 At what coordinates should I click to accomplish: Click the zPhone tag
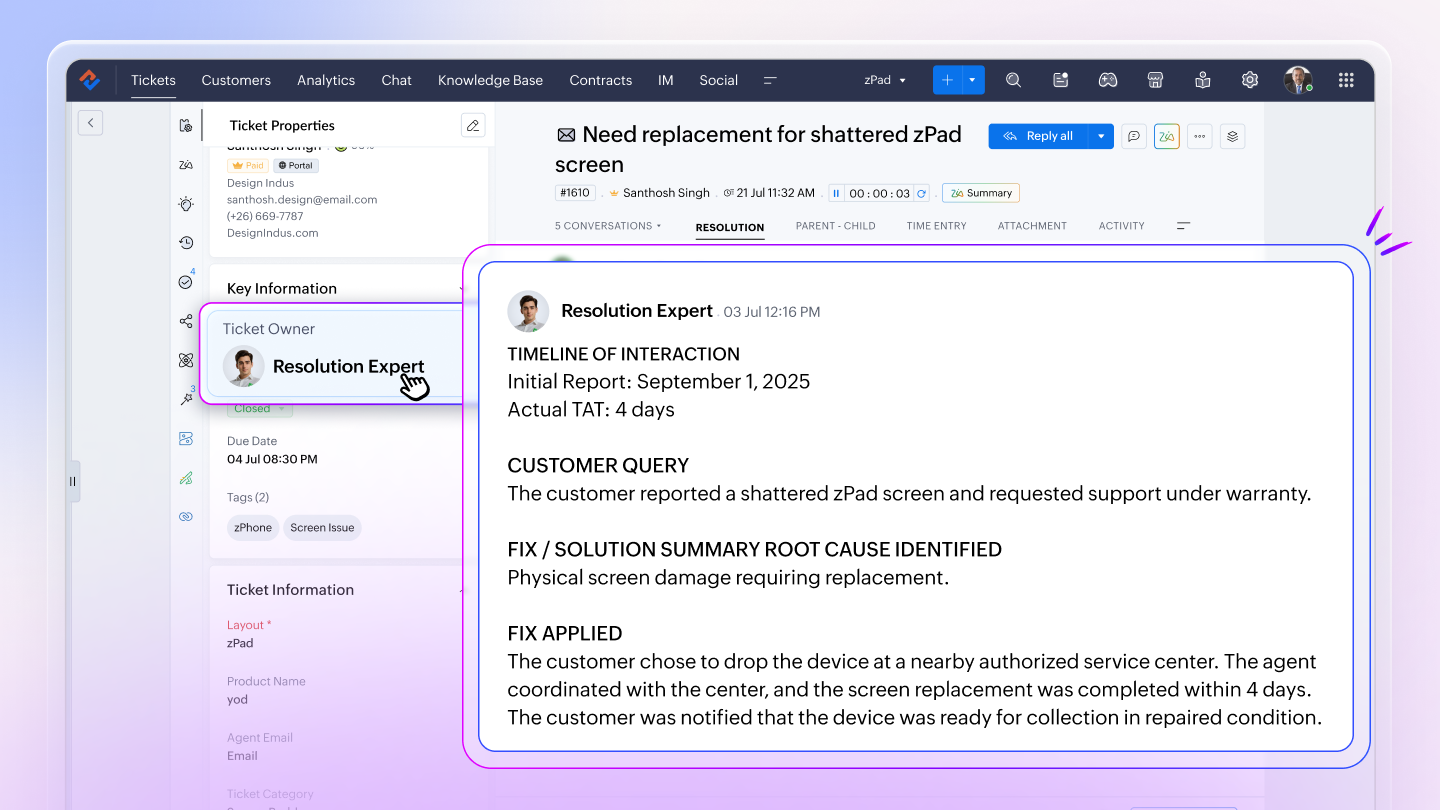pos(253,528)
